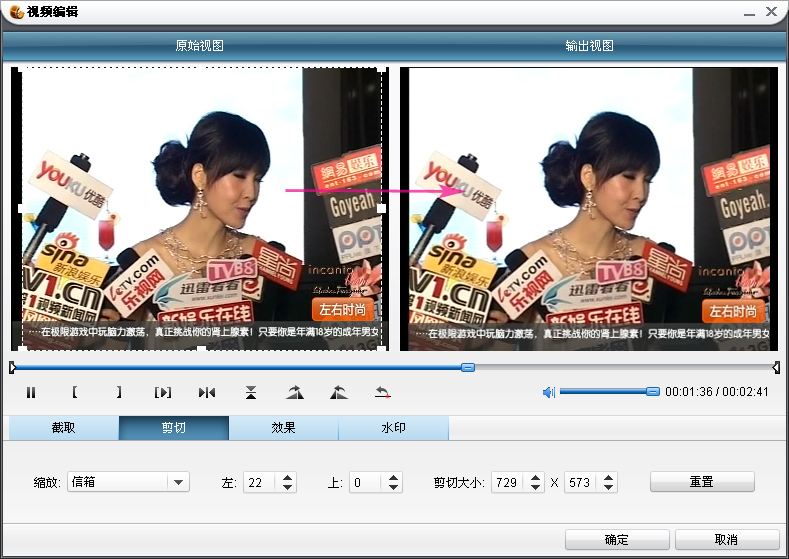
Task: Click crop height field showing 573
Action: pos(580,483)
